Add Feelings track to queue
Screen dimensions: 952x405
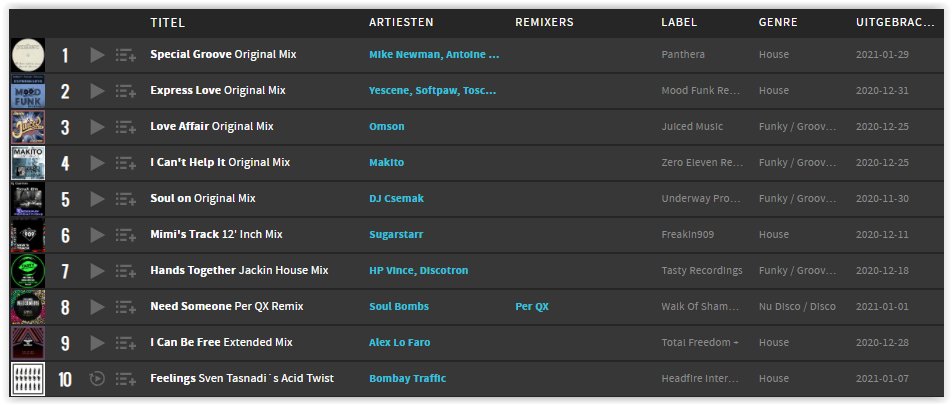pyautogui.click(x=126, y=379)
